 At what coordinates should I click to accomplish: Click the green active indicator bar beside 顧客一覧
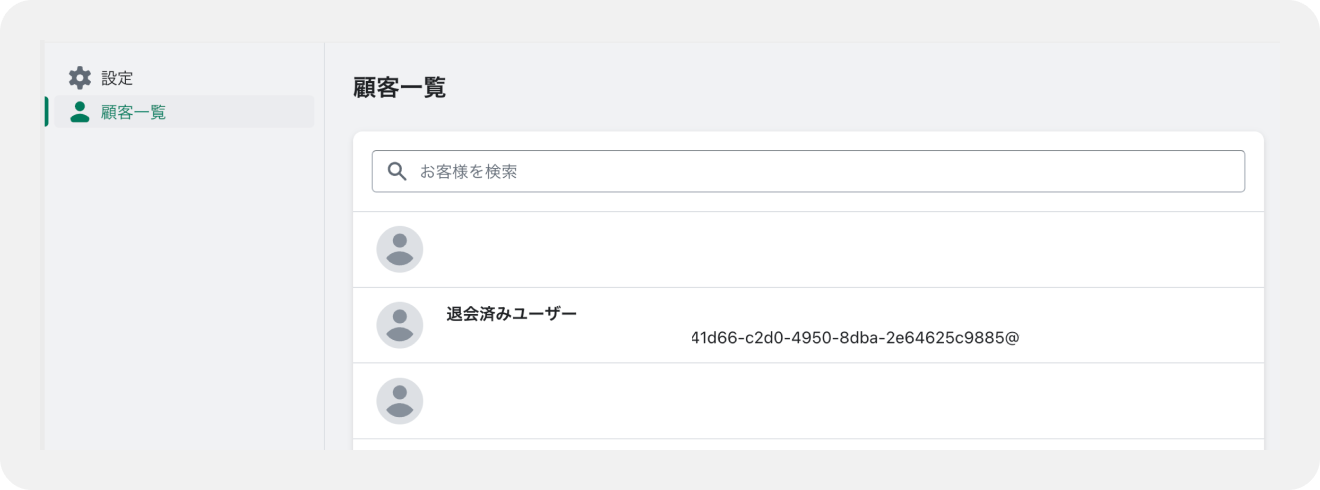pyautogui.click(x=46, y=111)
